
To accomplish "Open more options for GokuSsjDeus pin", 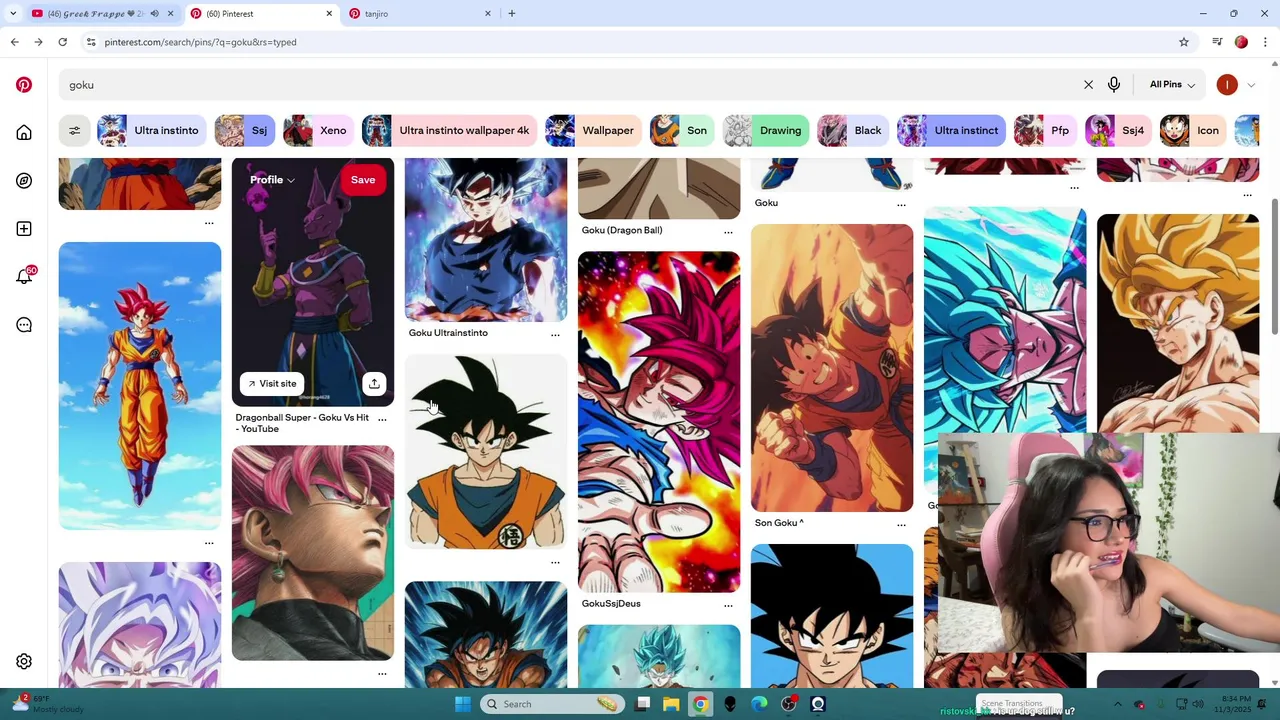I will [x=728, y=605].
